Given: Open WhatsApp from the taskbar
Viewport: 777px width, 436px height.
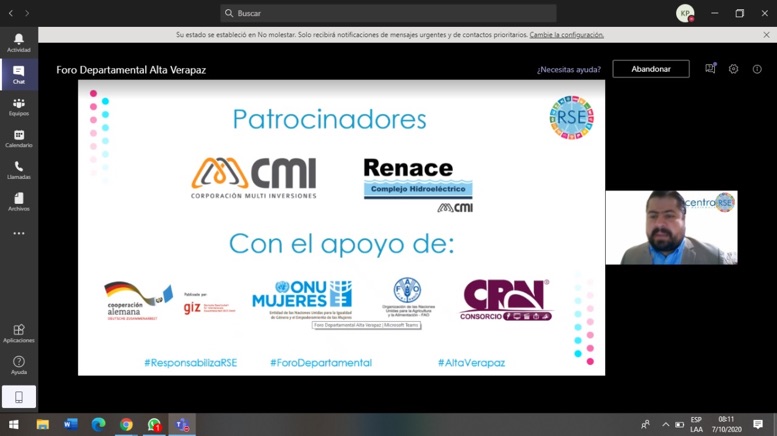Looking at the screenshot, I should (154, 425).
